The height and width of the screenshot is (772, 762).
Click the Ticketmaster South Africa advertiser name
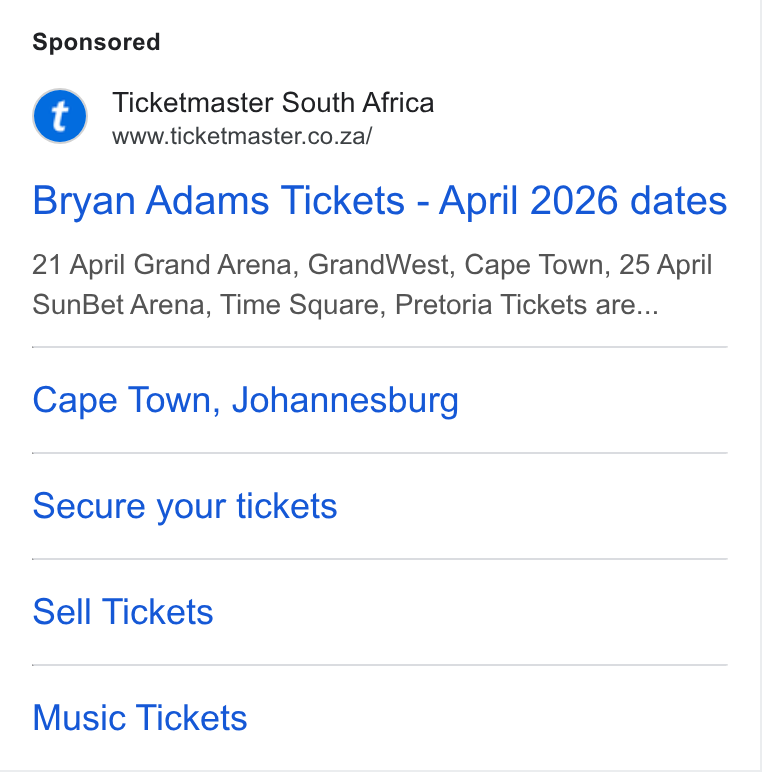tap(273, 102)
